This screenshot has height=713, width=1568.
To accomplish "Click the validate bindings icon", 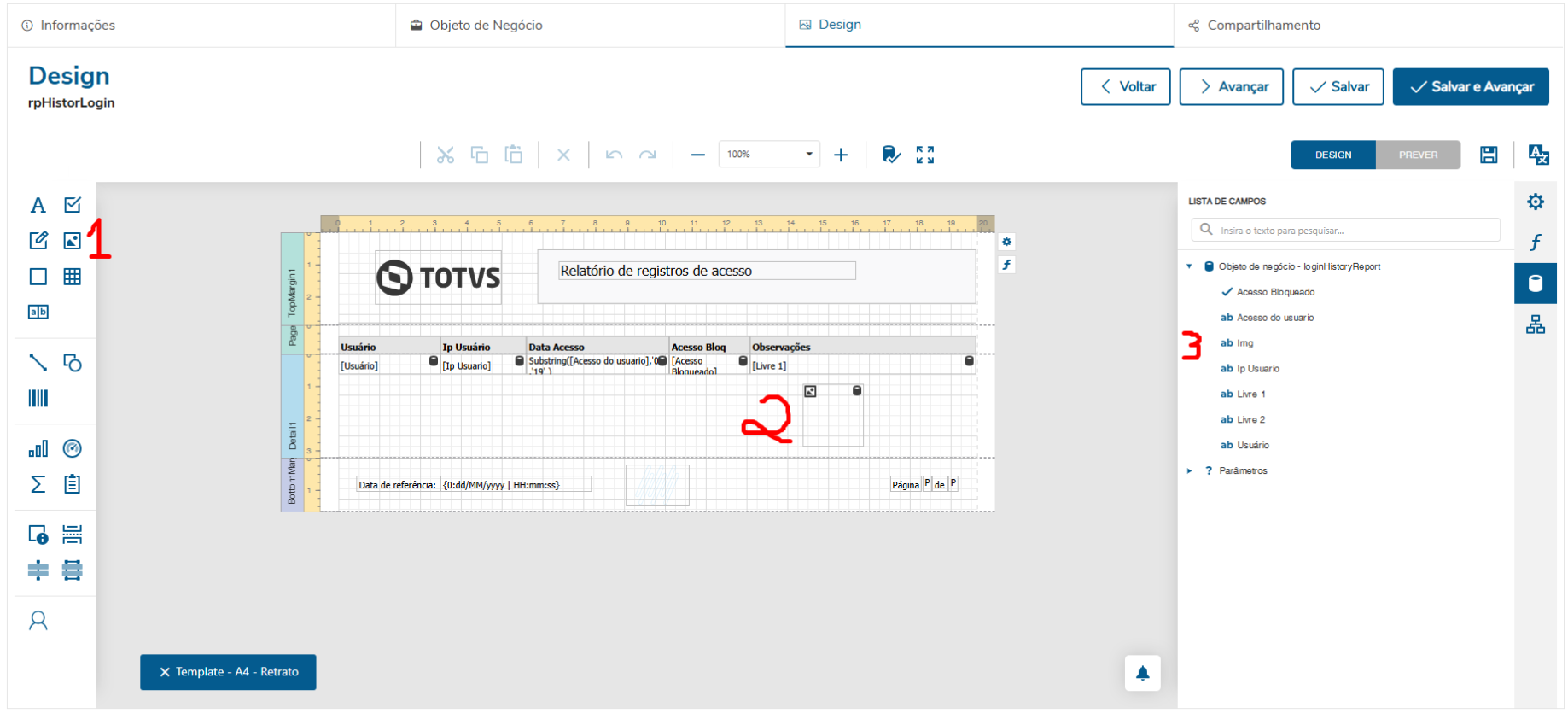I will 891,155.
